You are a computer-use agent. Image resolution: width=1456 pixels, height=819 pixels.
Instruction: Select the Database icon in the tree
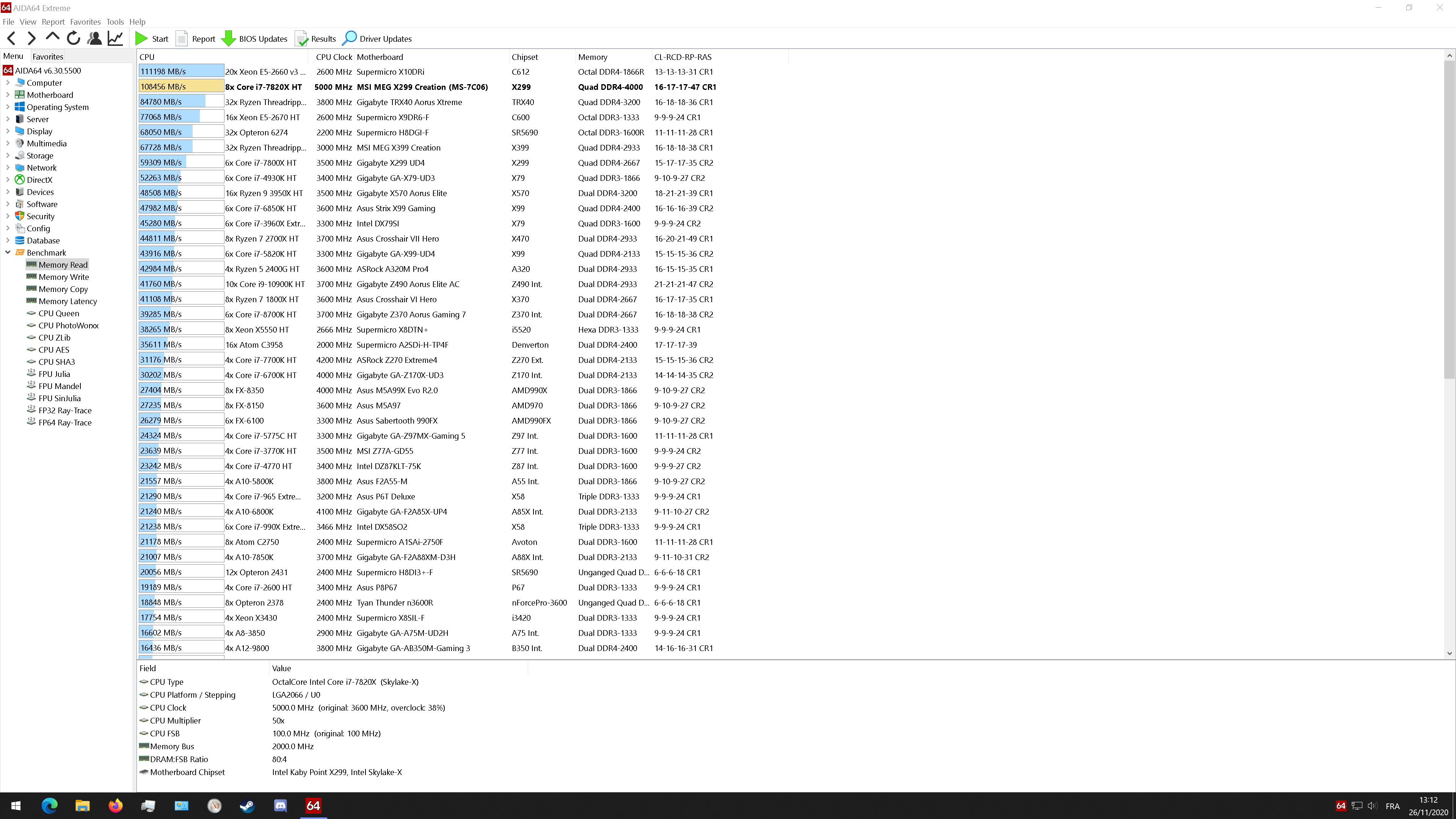pyautogui.click(x=20, y=241)
